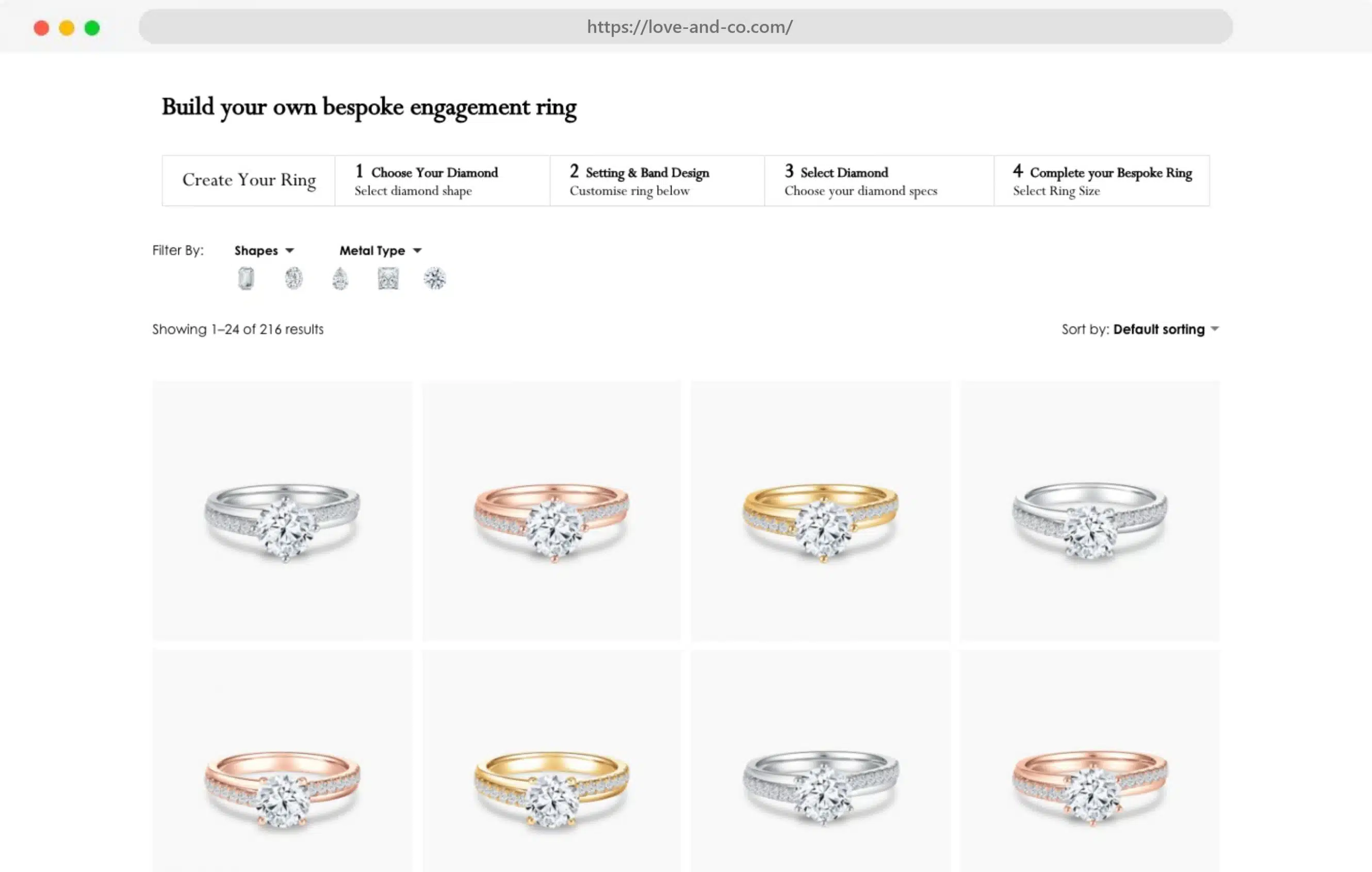Select yellow gold ring in top row

(x=821, y=511)
